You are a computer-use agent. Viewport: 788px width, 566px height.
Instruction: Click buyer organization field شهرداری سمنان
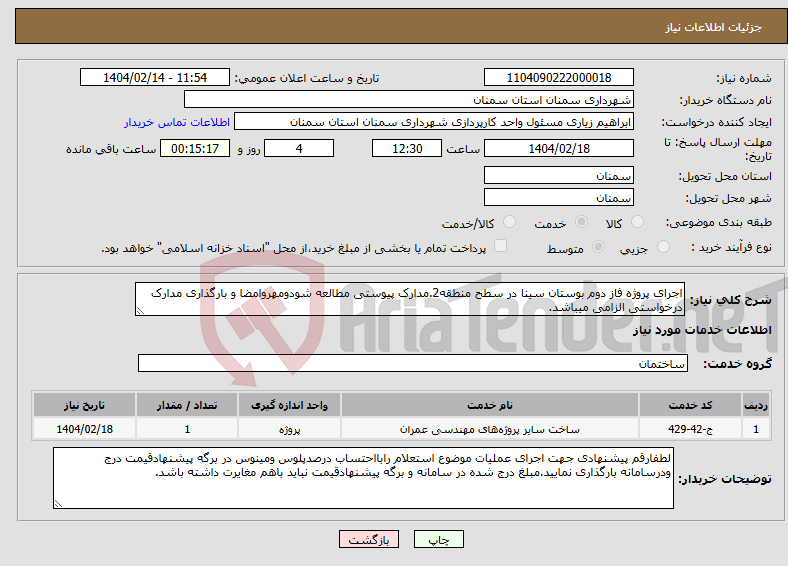coord(409,100)
